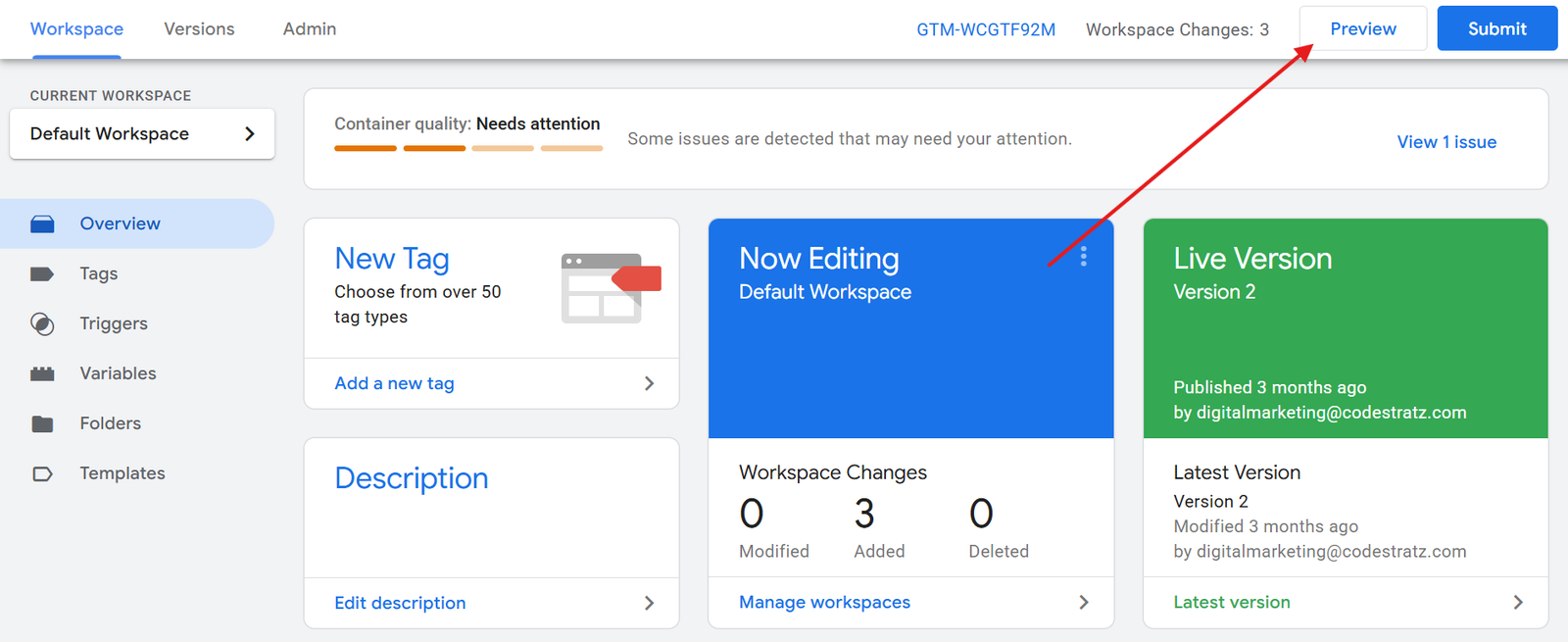Screen dimensions: 1568x642
Task: Click the Templates outline tag icon
Action: tap(42, 474)
